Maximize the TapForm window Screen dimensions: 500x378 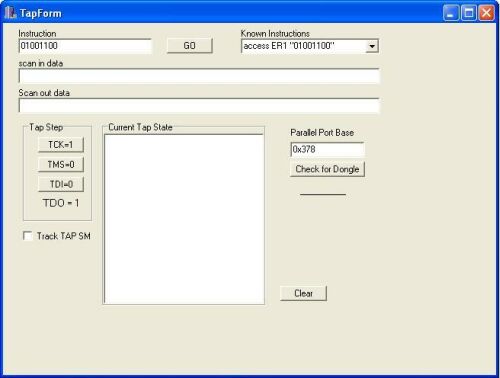pos(469,13)
